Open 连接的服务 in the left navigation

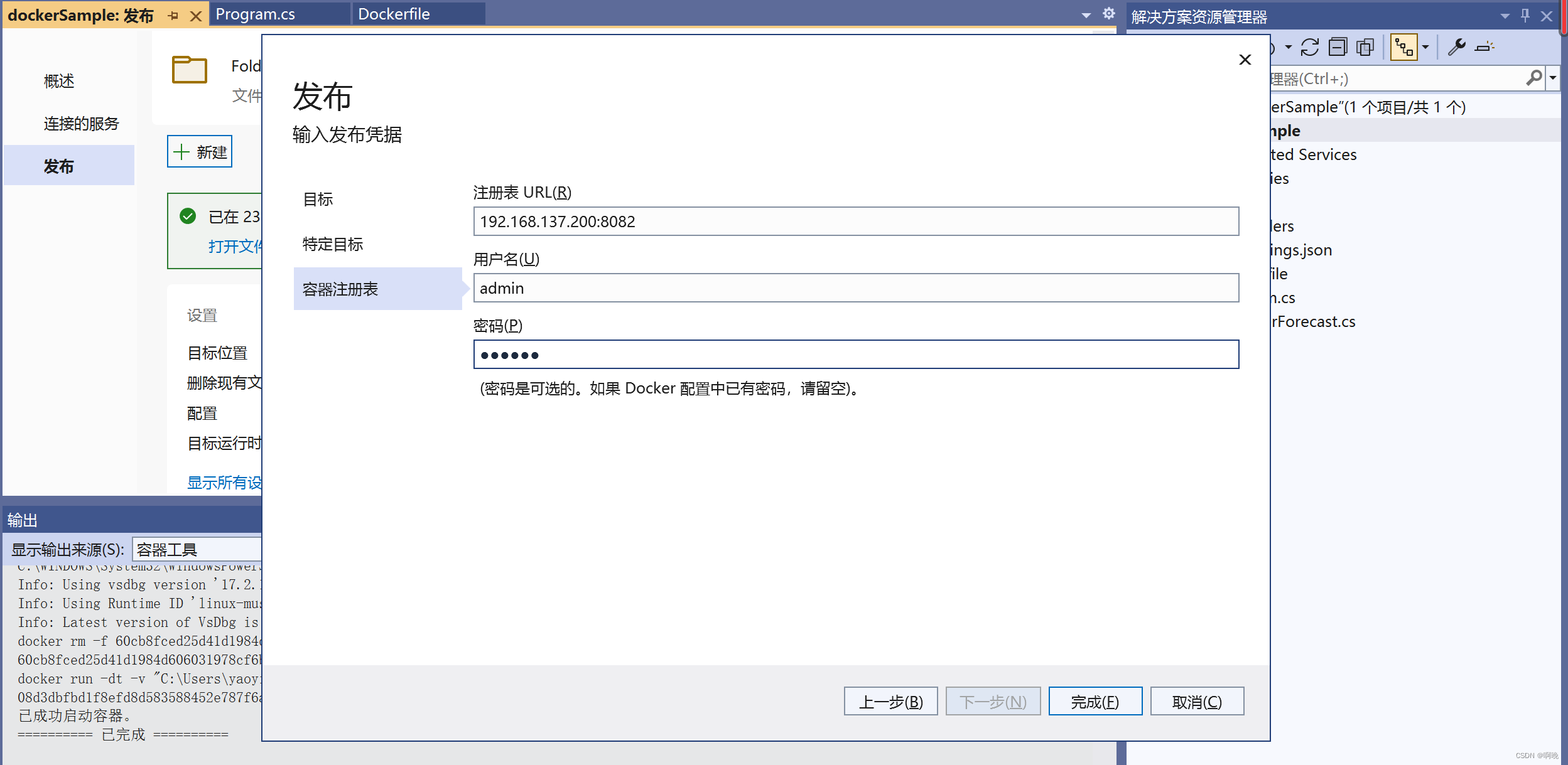pos(81,124)
